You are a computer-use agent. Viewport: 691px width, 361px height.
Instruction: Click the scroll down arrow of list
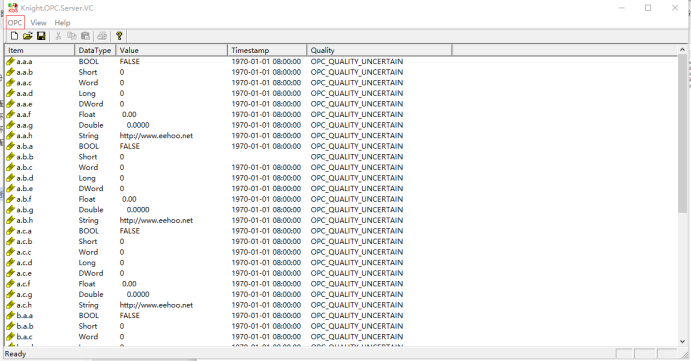point(682,341)
